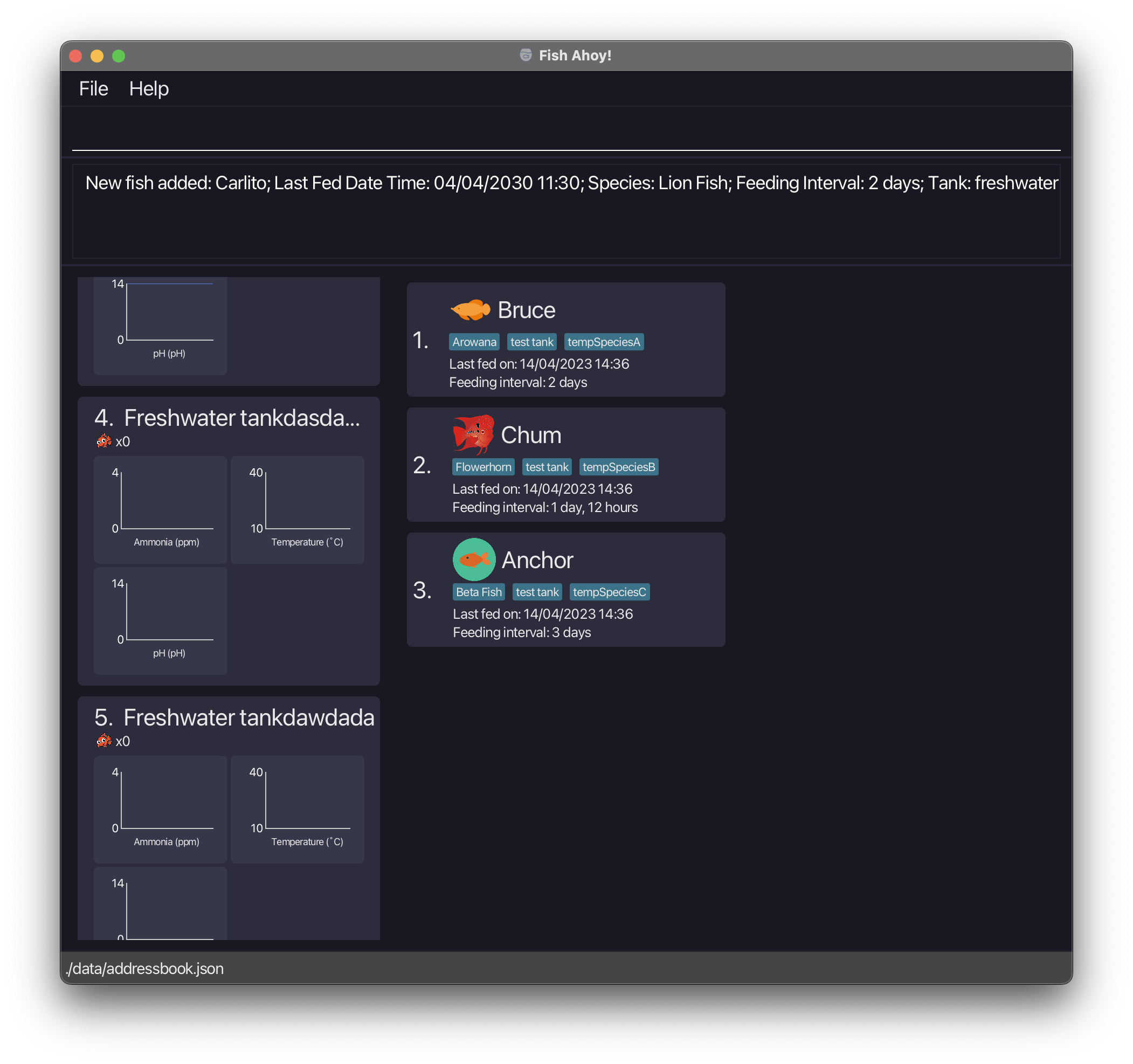
Task: Click the Fish Ahoy! title bar app icon
Action: point(526,56)
